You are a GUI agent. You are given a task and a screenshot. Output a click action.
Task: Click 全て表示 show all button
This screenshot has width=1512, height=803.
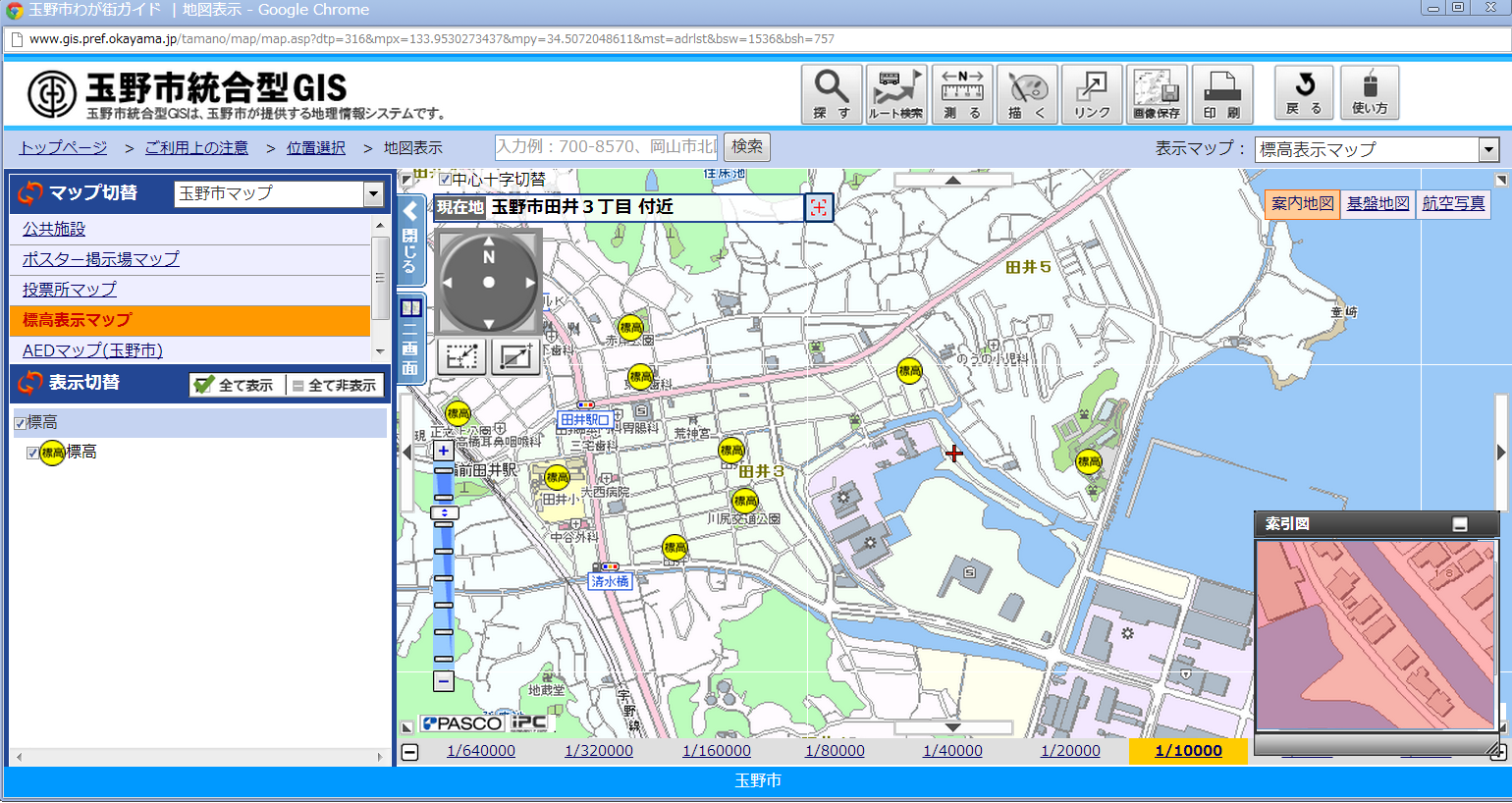tap(236, 386)
